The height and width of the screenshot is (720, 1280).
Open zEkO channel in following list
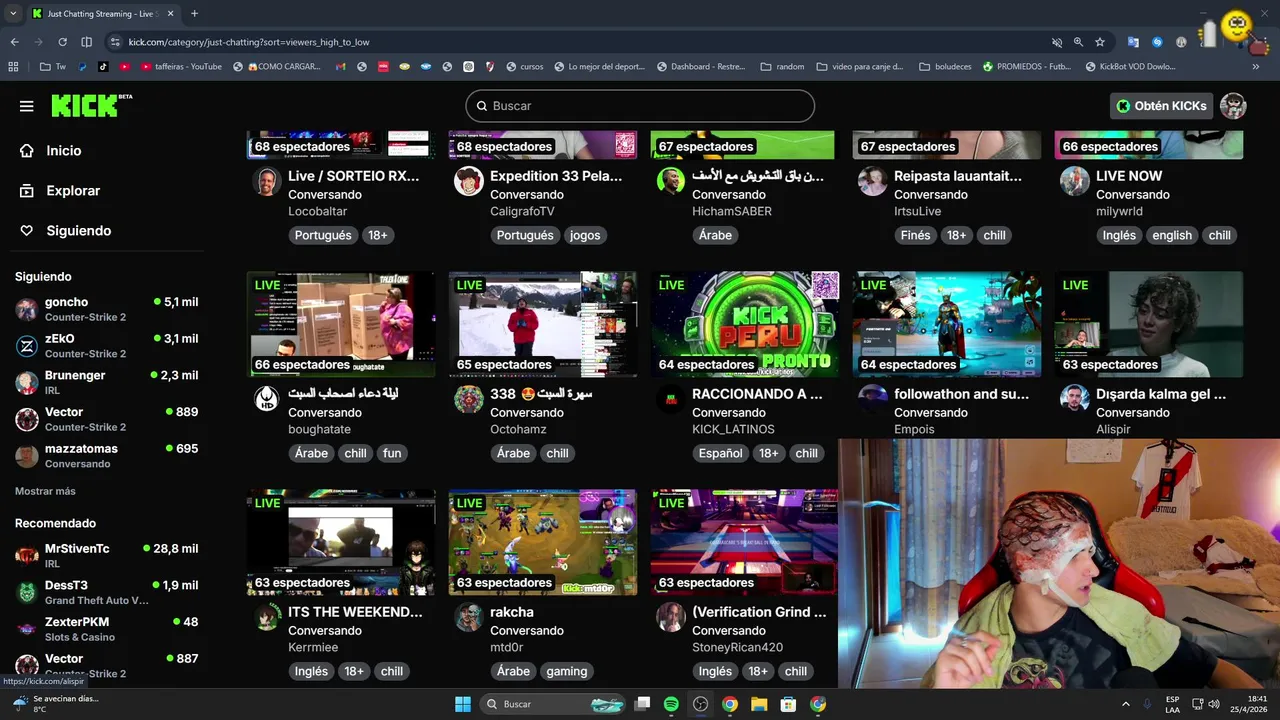(107, 346)
